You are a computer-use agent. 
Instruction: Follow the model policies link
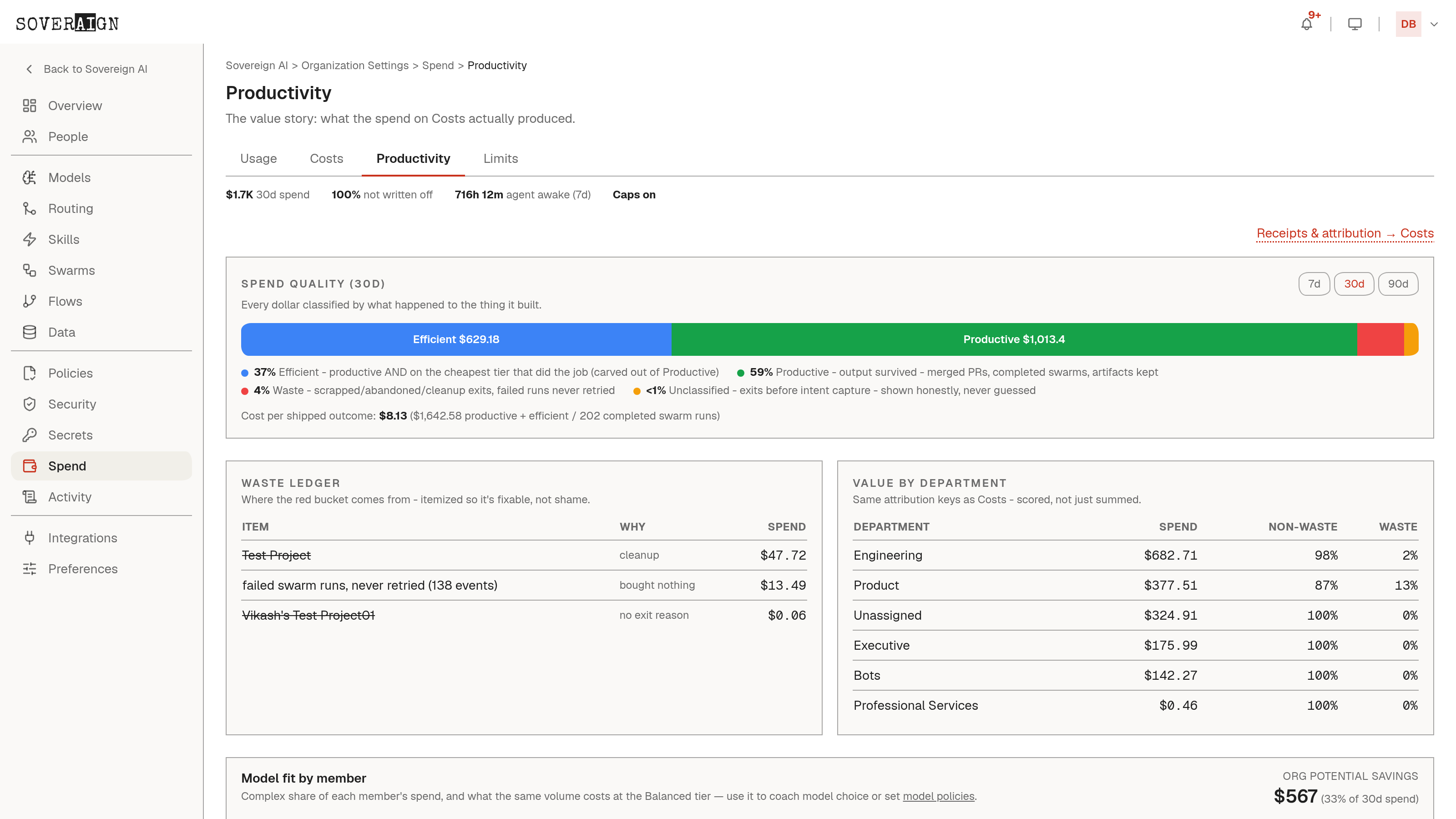point(938,796)
